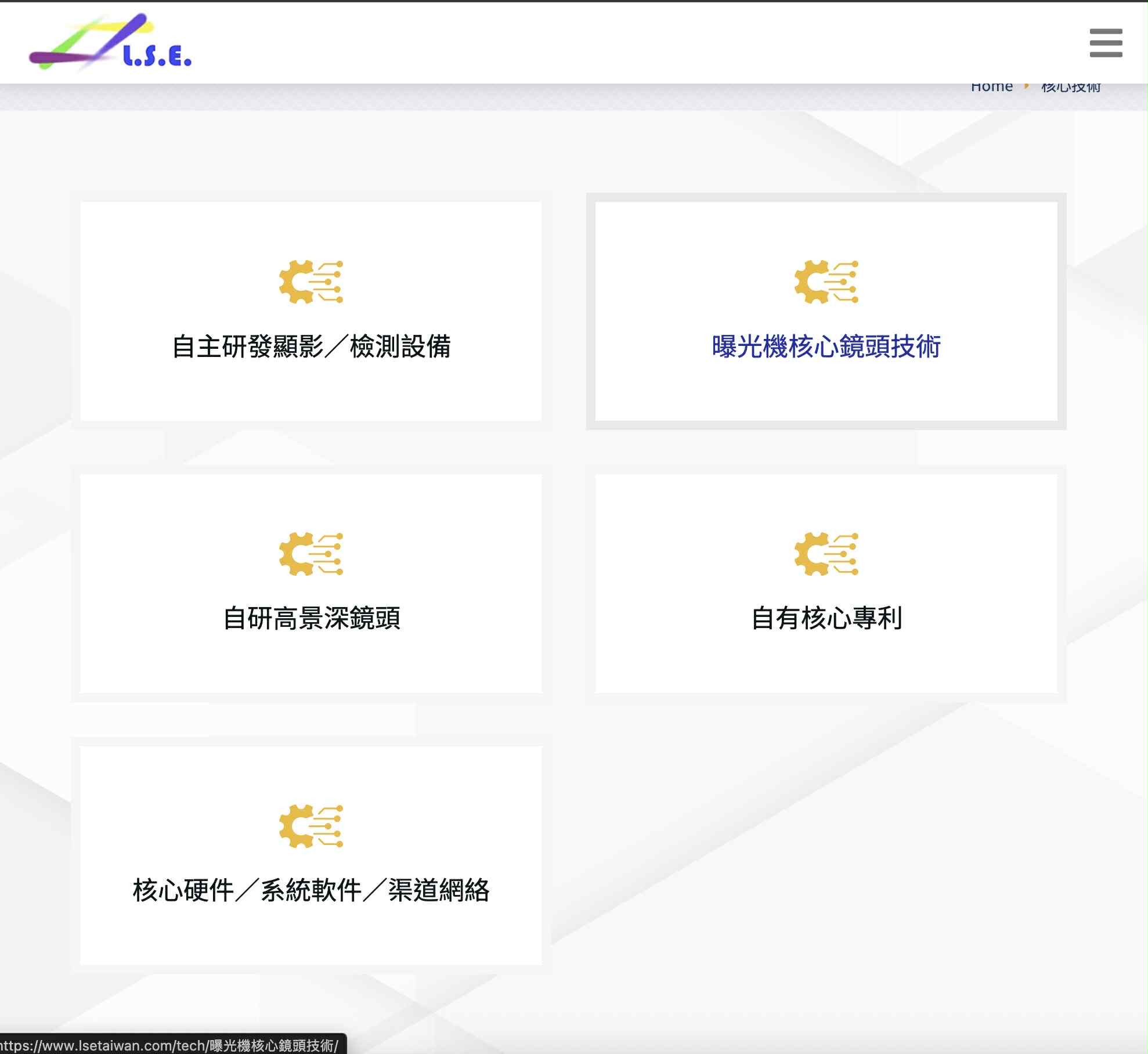This screenshot has height=1054, width=1148.
Task: Click the gear icon above 自主研發顯影／檢測設備
Action: 311,282
